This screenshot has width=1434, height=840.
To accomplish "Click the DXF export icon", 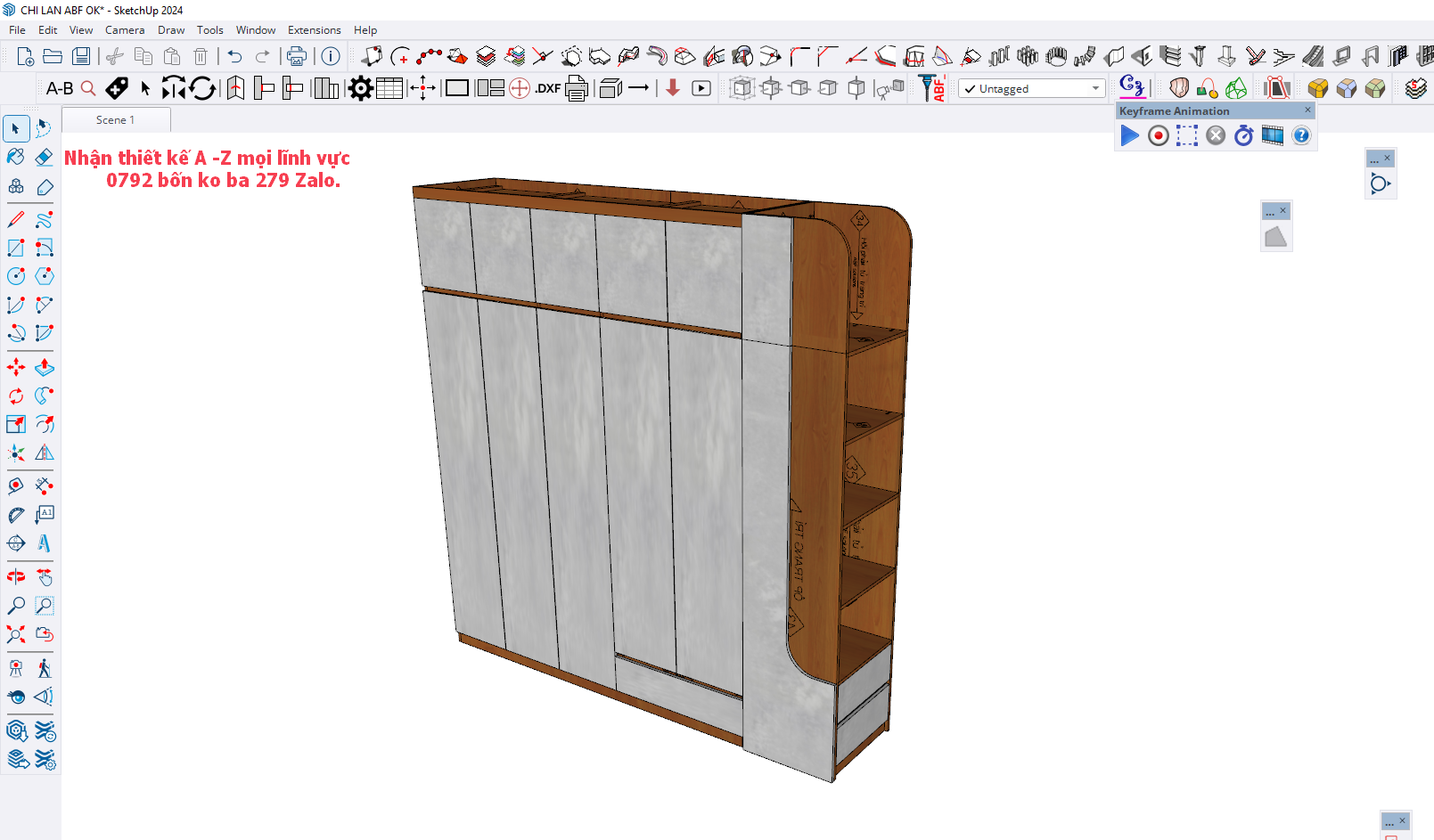I will (547, 88).
